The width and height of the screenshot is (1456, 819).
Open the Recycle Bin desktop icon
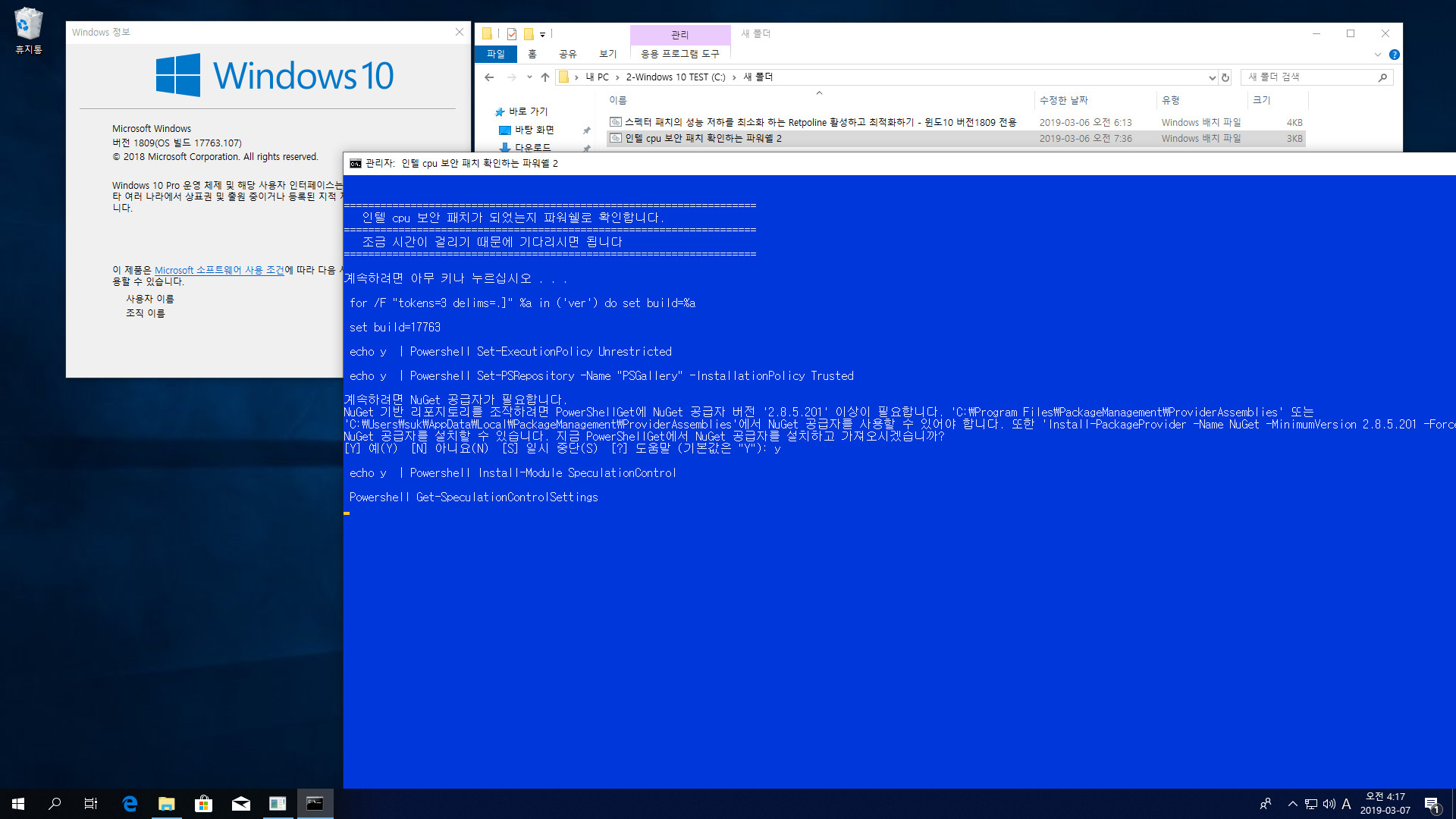coord(28,30)
